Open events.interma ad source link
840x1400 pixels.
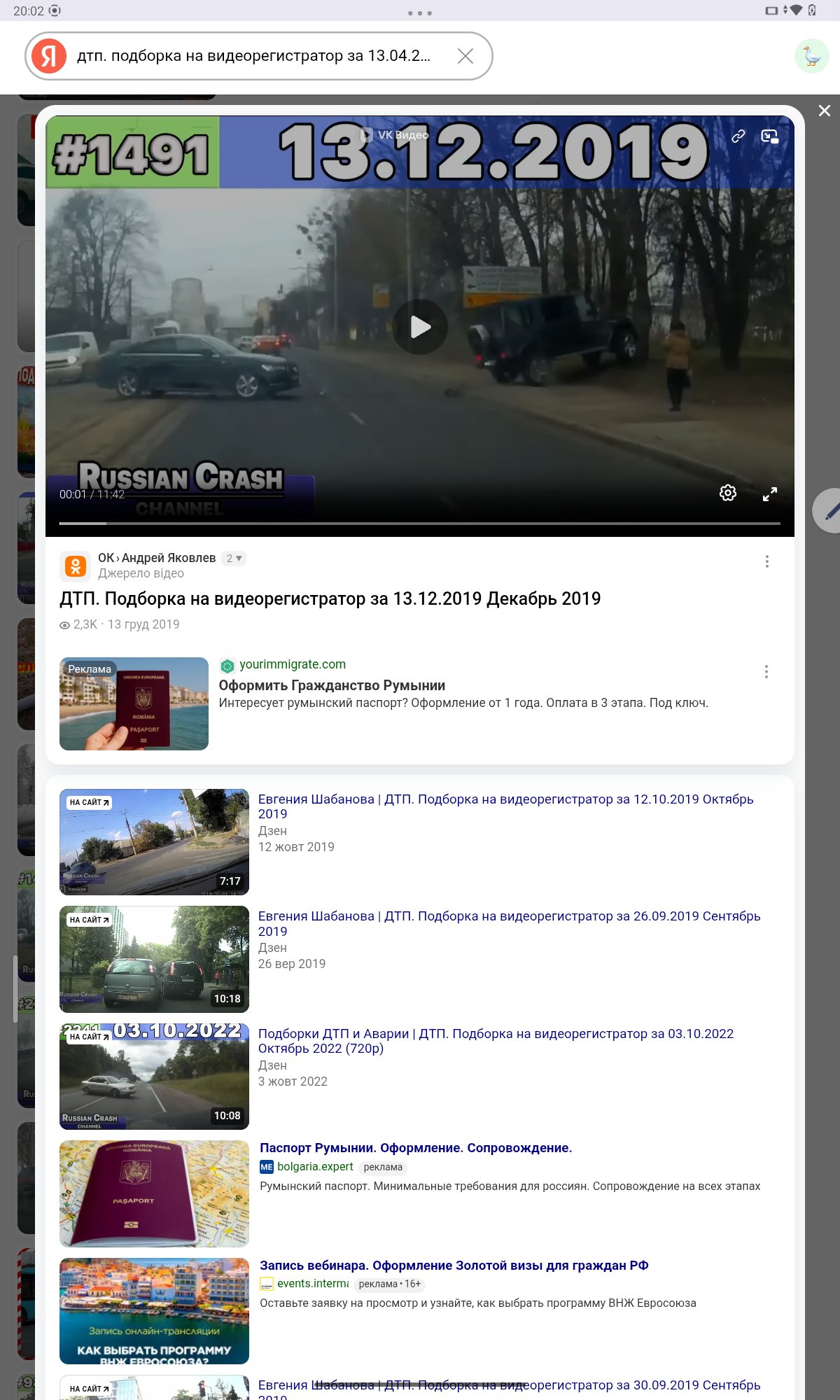(x=313, y=1284)
